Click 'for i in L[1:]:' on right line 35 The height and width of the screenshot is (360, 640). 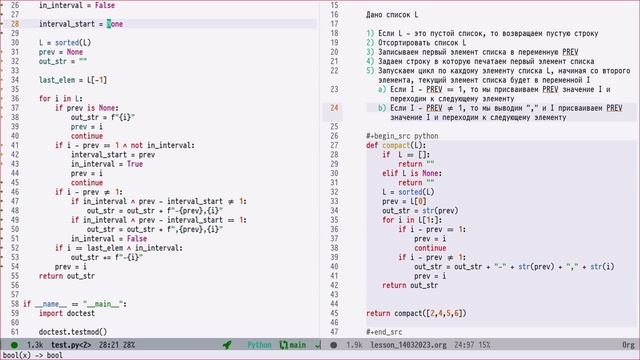(412, 220)
